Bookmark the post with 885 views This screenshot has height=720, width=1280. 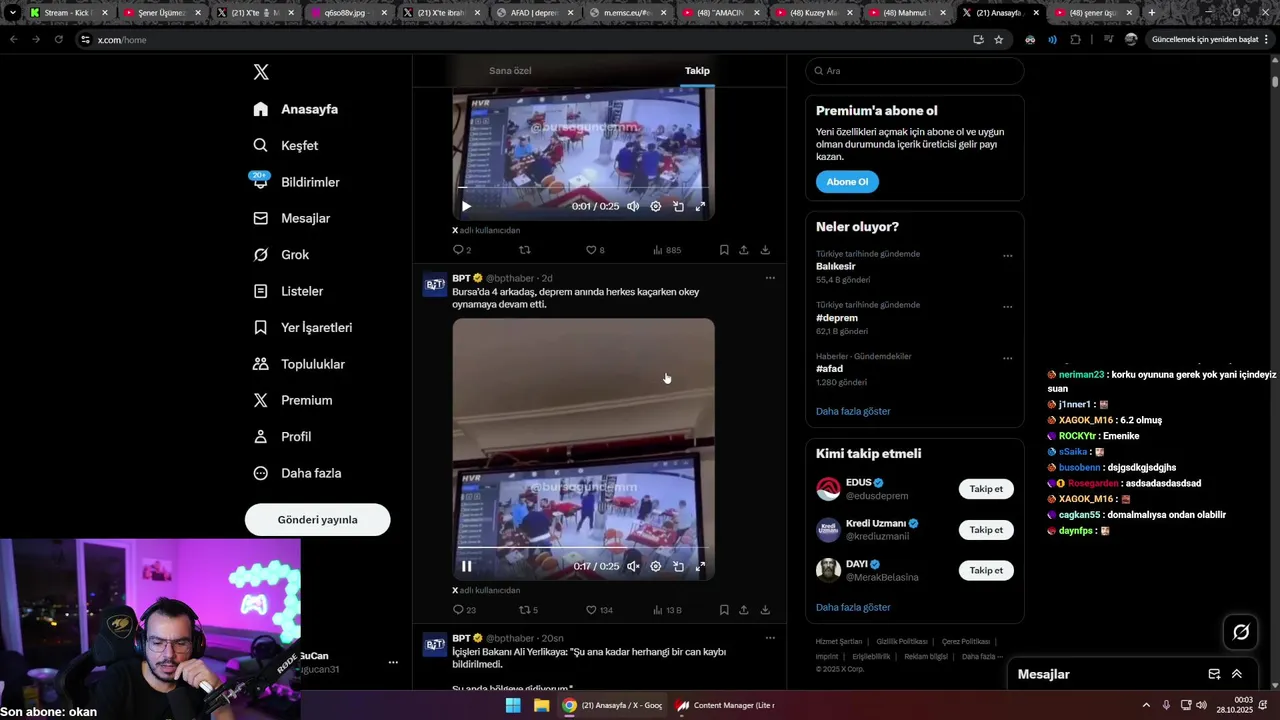(724, 250)
